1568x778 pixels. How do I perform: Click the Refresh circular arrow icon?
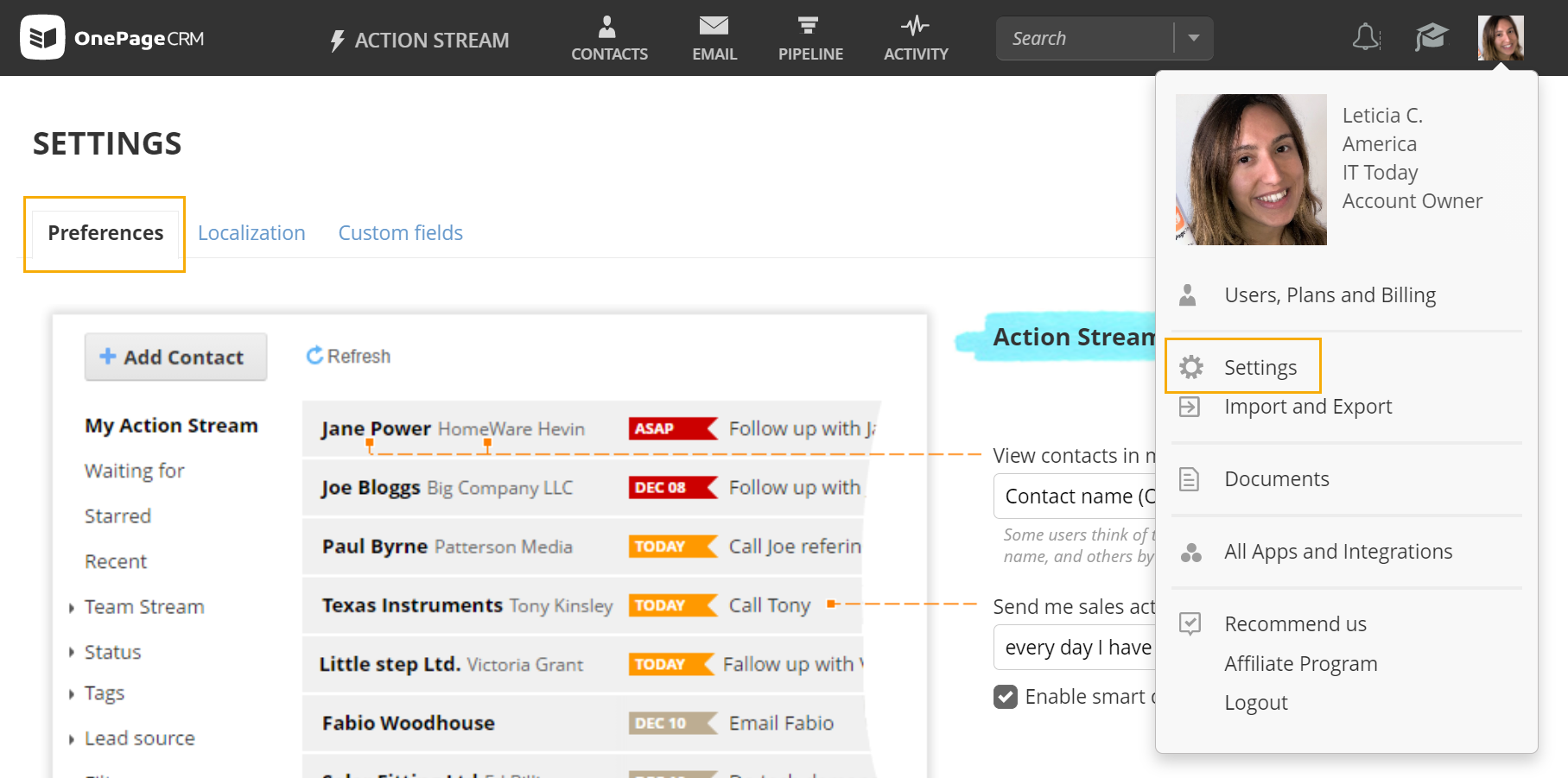click(x=314, y=356)
